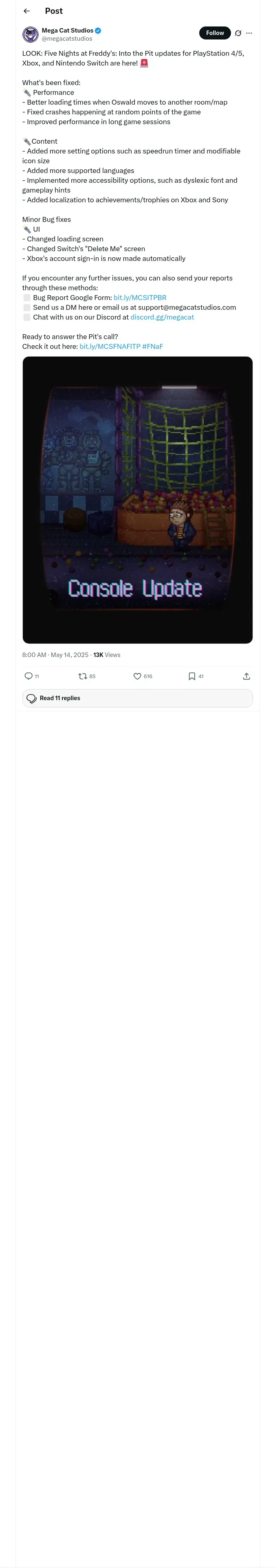Open the share upload icon
Image resolution: width=275 pixels, height=1568 pixels.
point(246,676)
